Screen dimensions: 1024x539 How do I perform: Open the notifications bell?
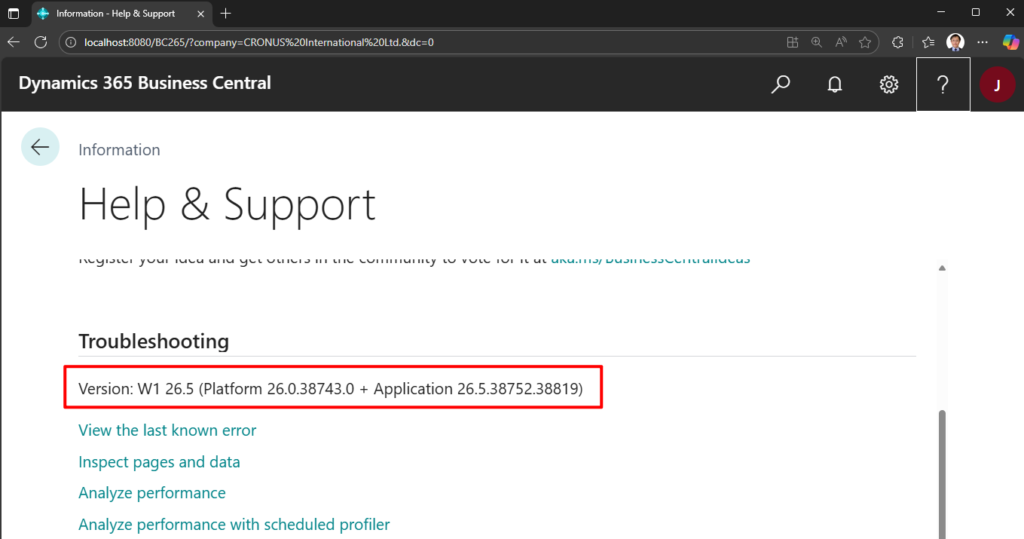tap(835, 84)
